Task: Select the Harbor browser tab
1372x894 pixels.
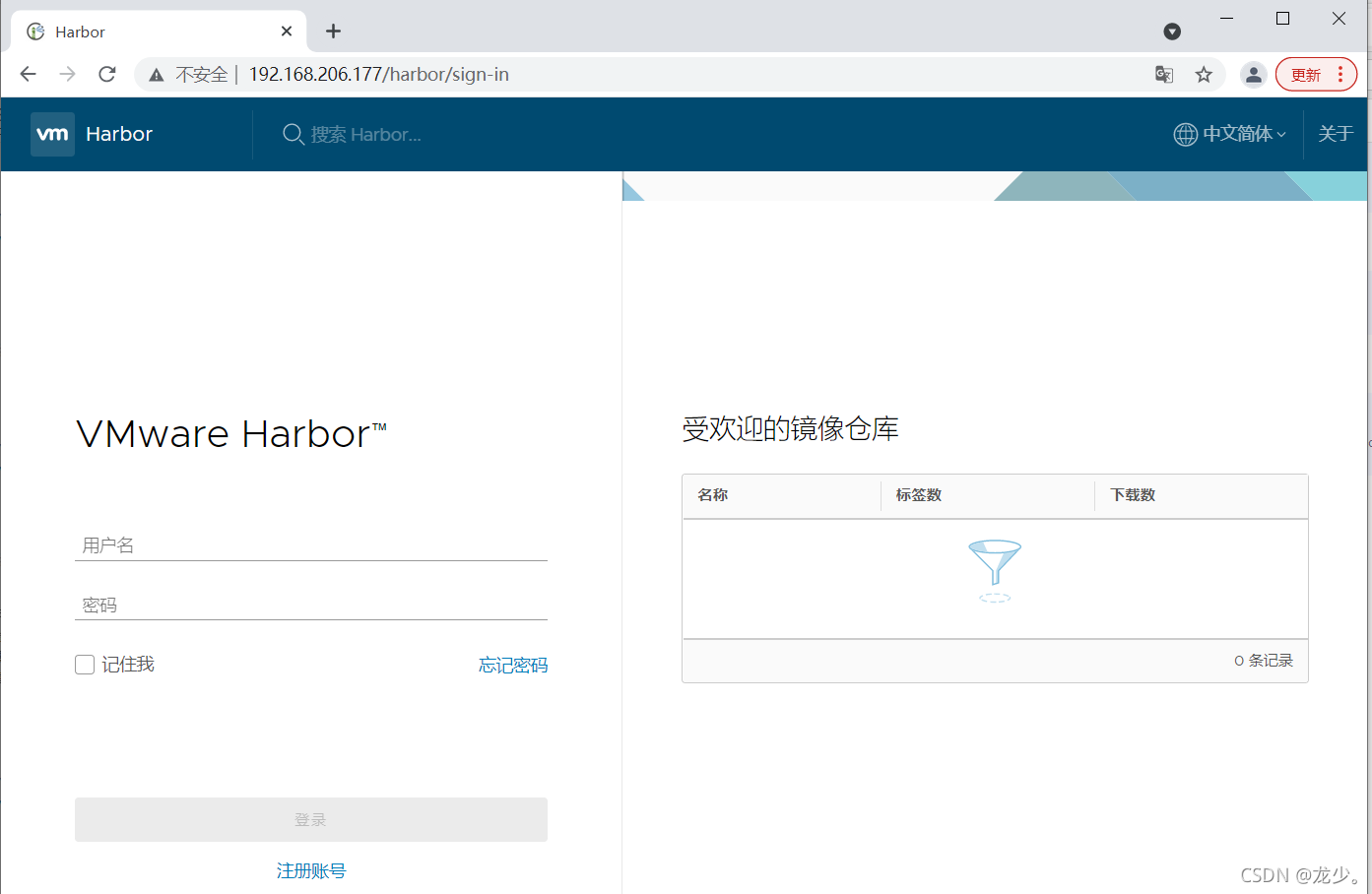Action: (158, 32)
